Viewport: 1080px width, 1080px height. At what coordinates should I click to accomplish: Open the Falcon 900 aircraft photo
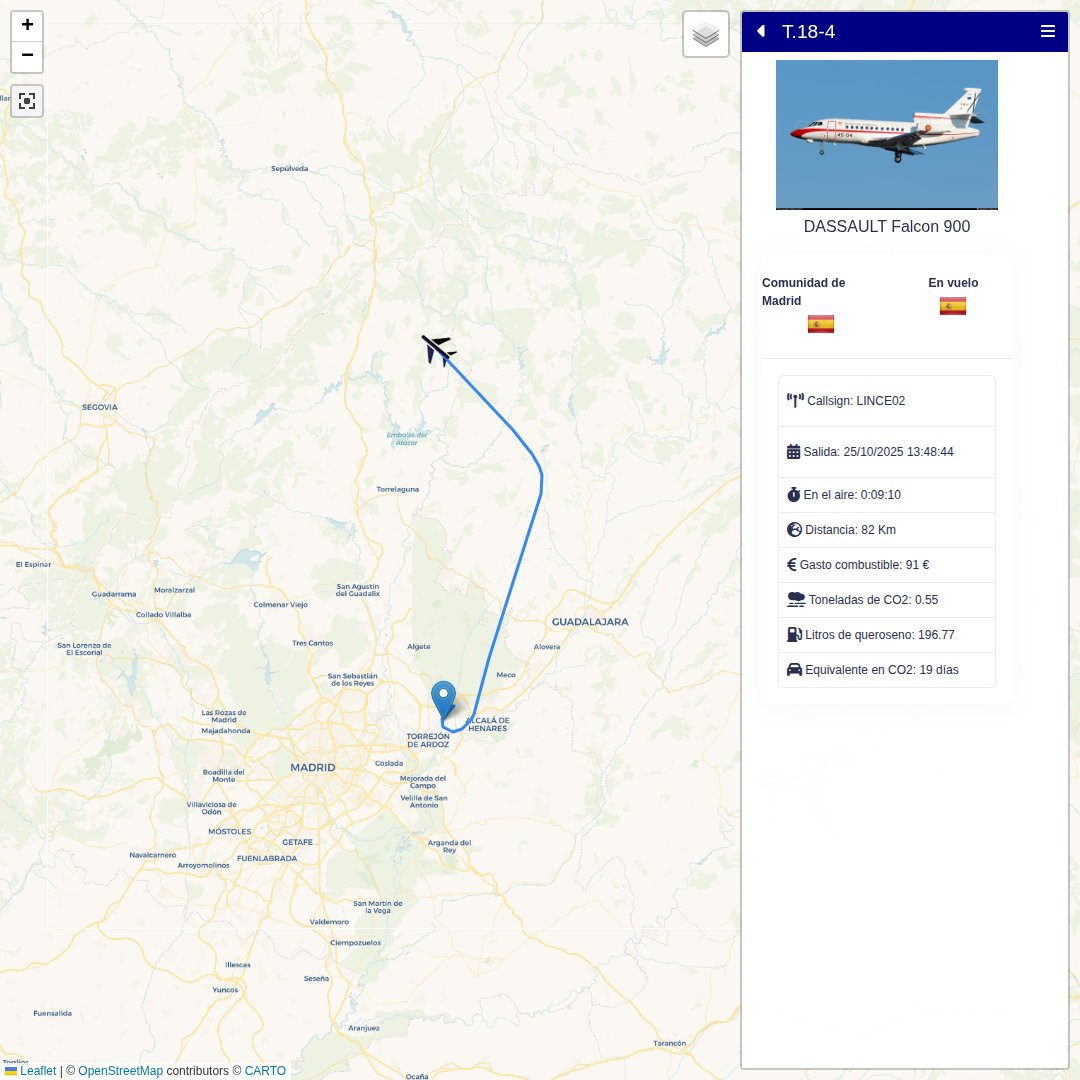(x=886, y=135)
